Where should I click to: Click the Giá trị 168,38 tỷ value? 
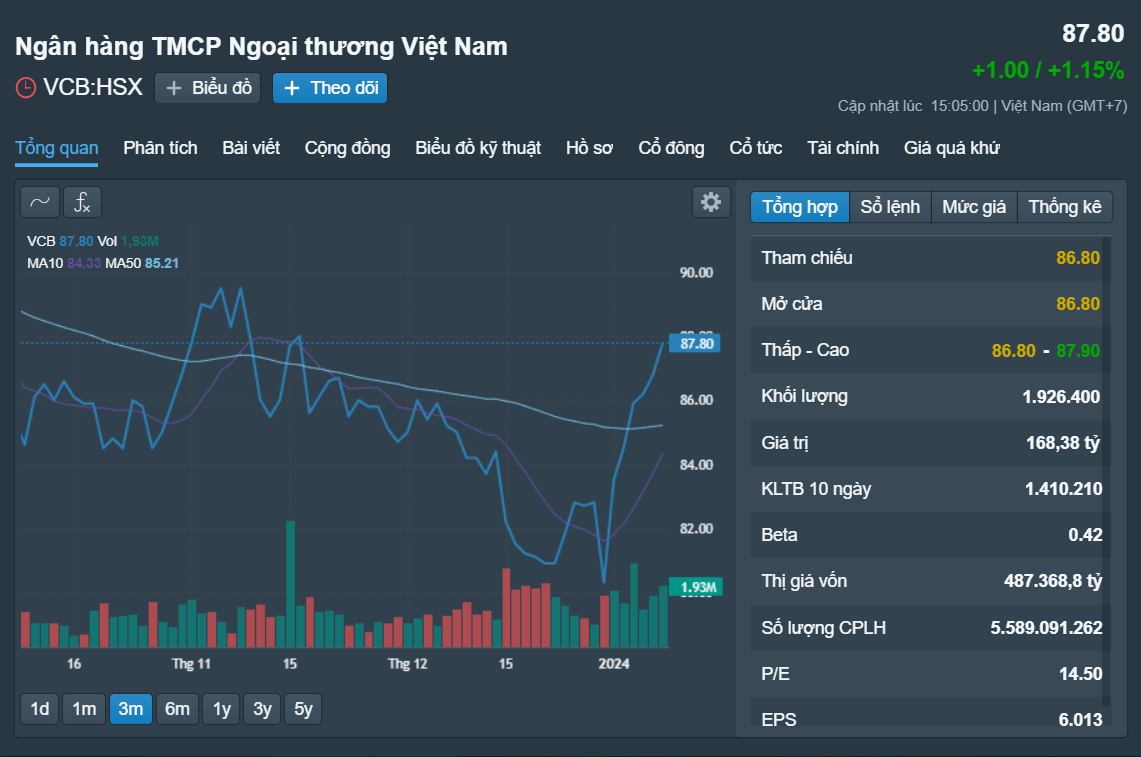[1062, 443]
